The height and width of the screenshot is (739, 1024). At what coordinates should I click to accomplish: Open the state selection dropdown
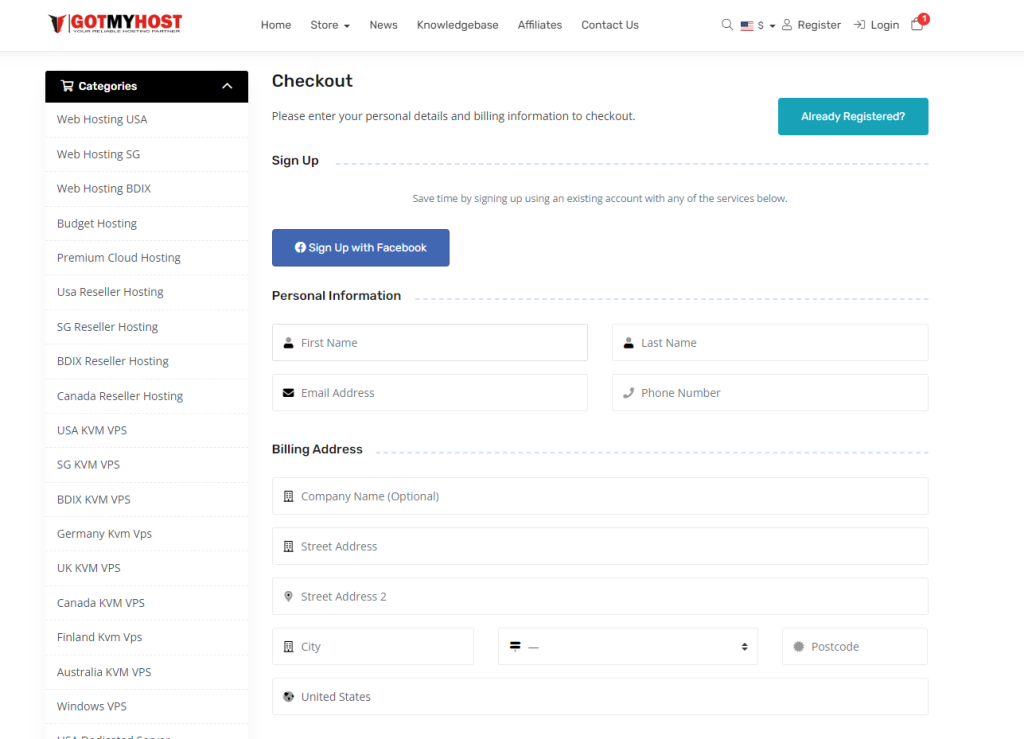627,647
